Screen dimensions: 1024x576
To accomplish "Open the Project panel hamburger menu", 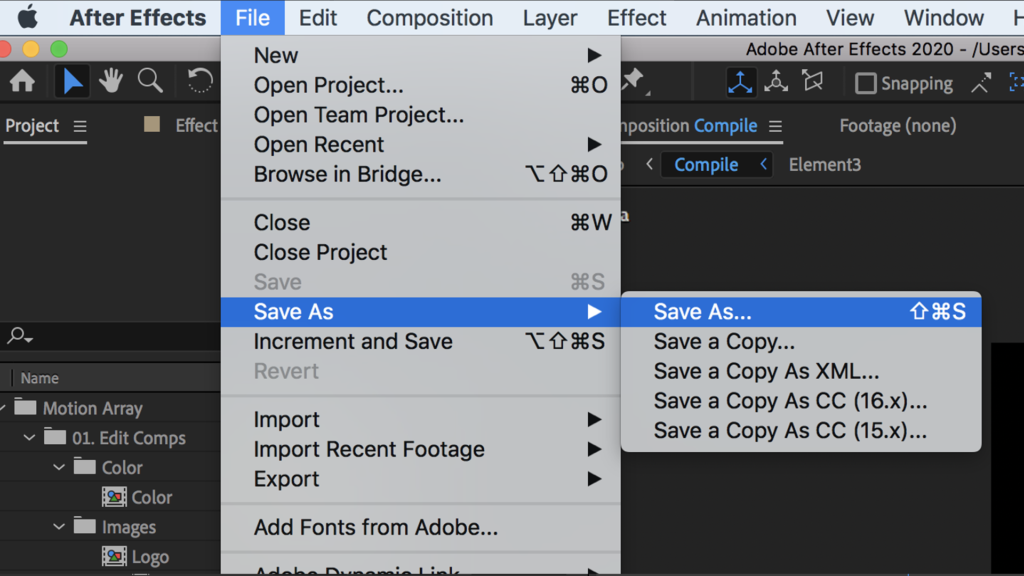I will [x=80, y=126].
